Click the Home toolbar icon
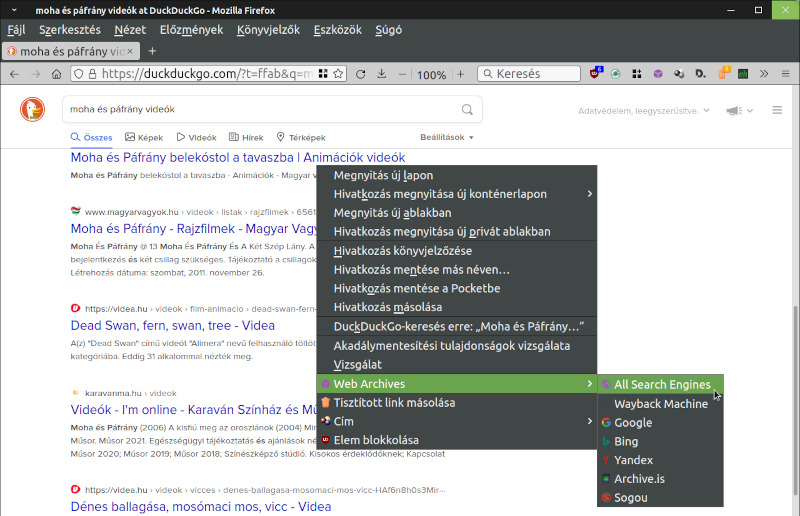This screenshot has width=800, height=516. click(57, 74)
